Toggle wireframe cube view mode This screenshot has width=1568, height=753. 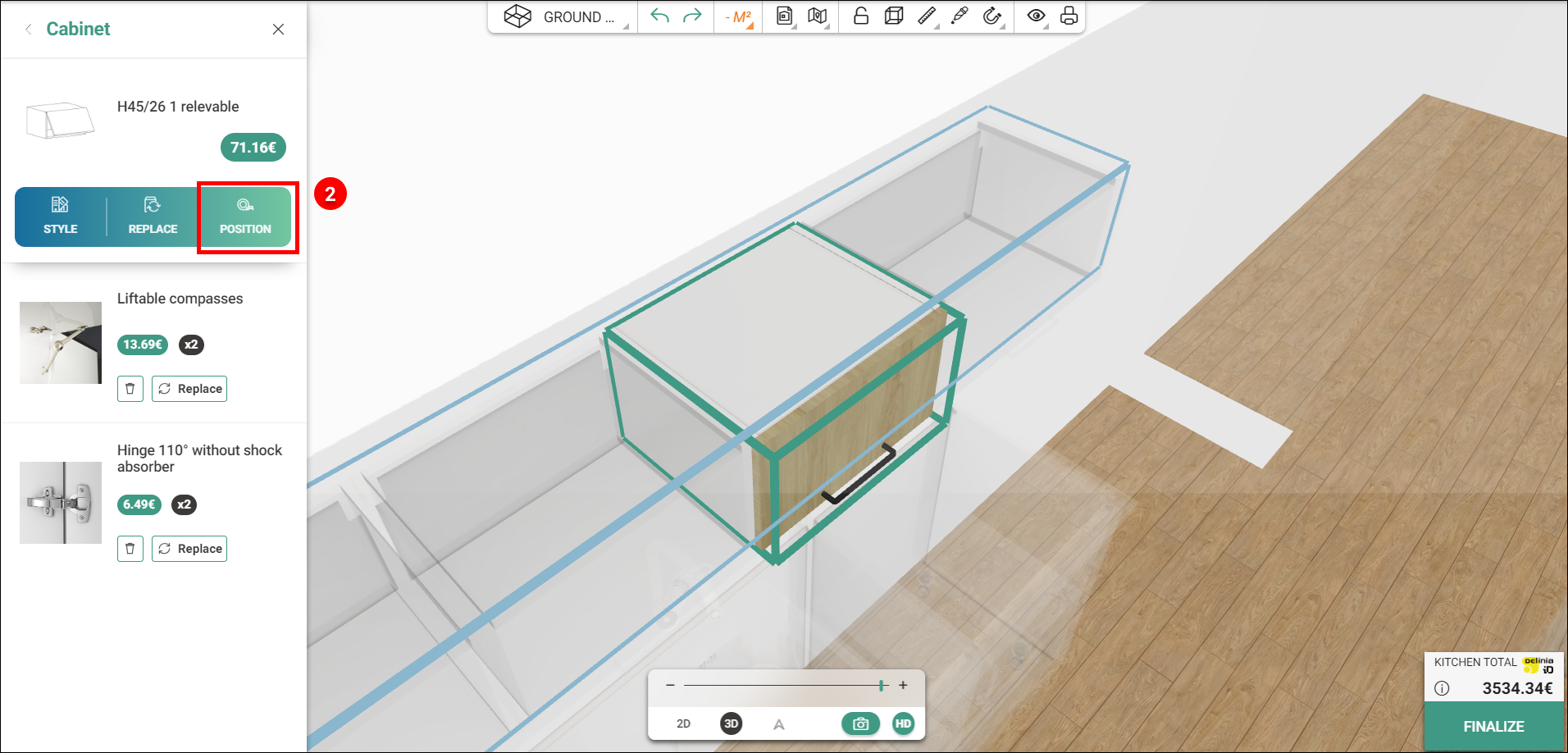click(894, 16)
